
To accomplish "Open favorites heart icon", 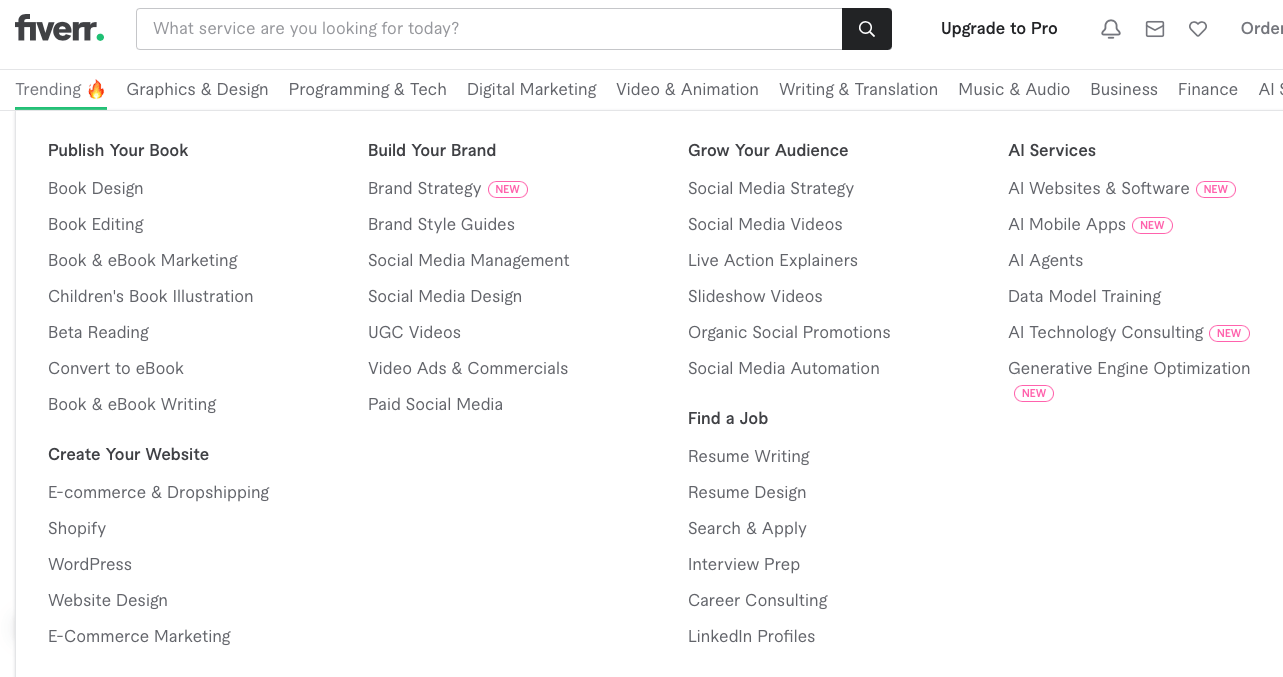I will point(1198,29).
